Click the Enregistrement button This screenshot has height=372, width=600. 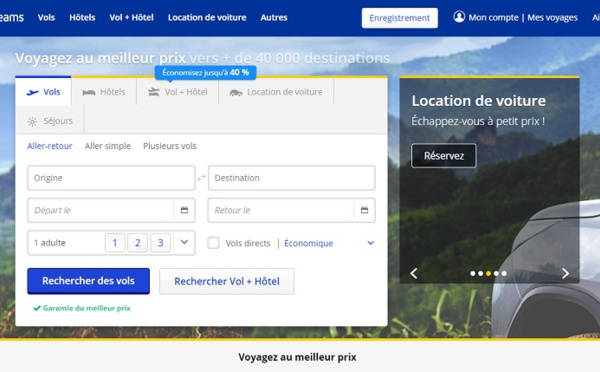(x=399, y=18)
